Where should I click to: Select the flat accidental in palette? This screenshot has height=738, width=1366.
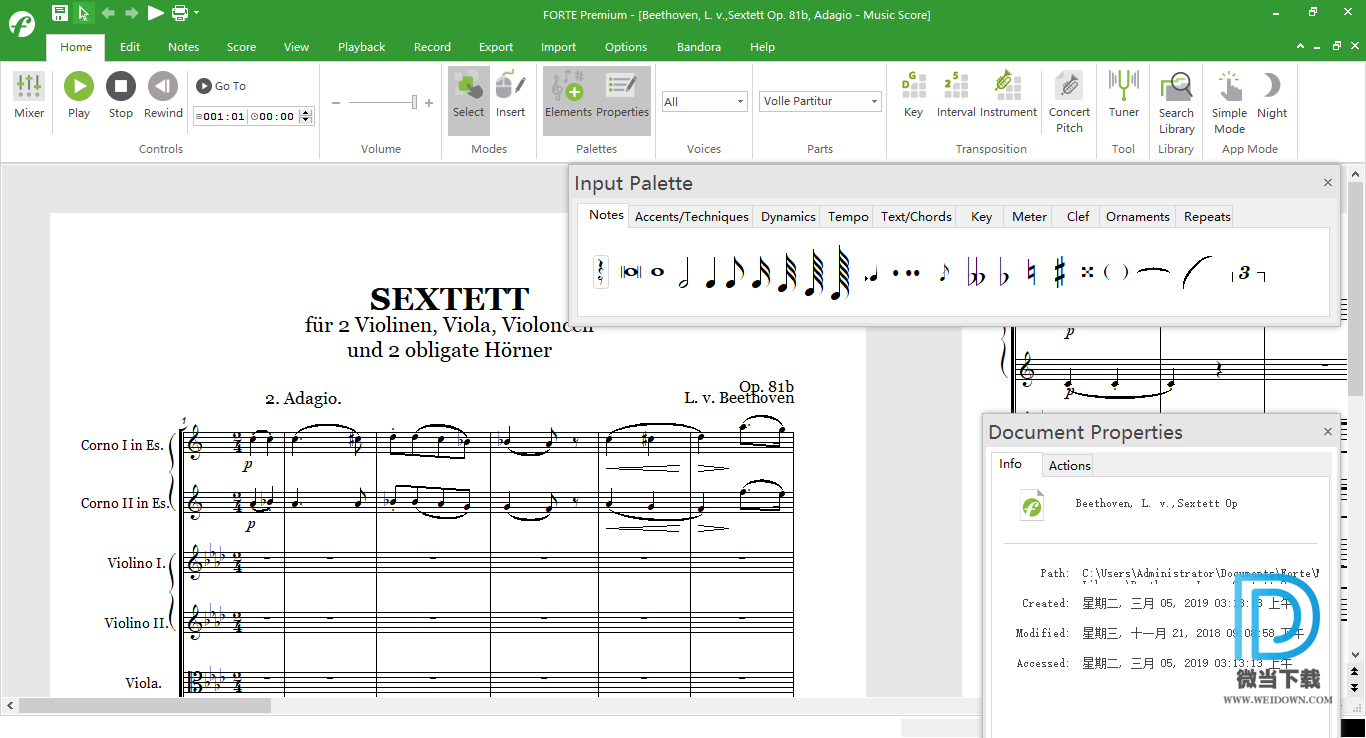coord(1004,272)
